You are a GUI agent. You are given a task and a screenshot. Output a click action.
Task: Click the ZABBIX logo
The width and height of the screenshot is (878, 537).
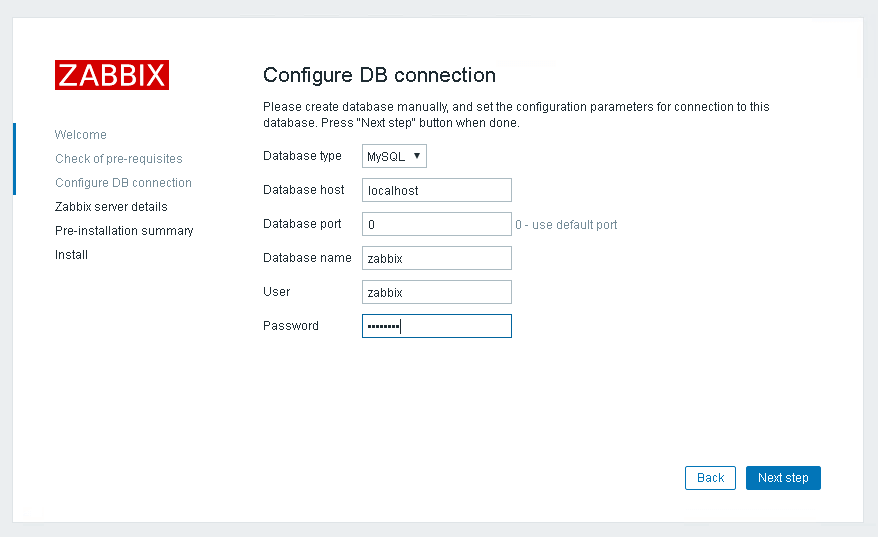(x=112, y=75)
